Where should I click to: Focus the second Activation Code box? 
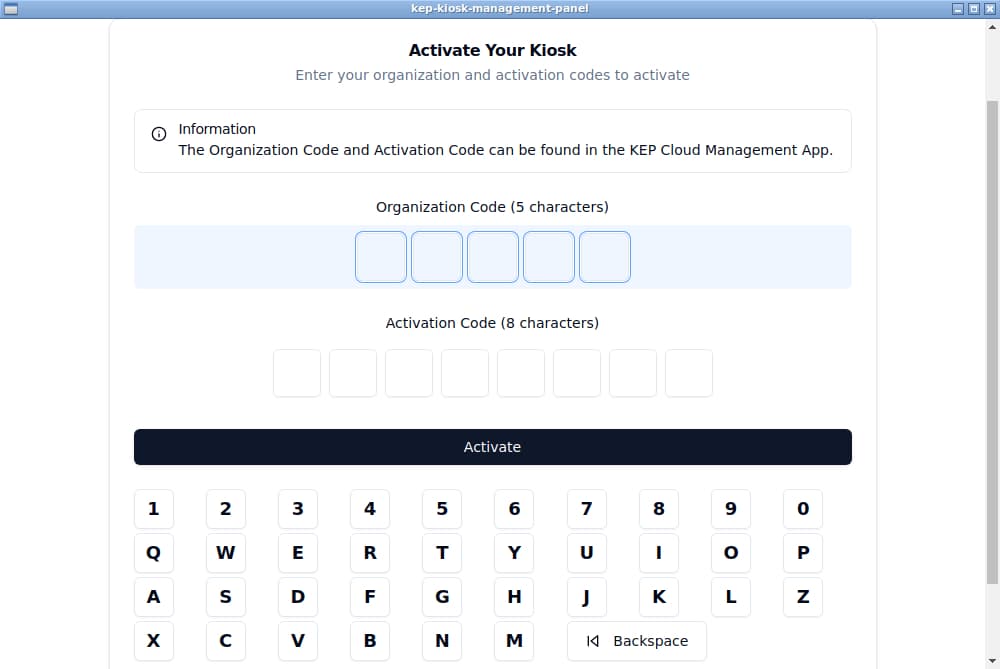point(353,373)
